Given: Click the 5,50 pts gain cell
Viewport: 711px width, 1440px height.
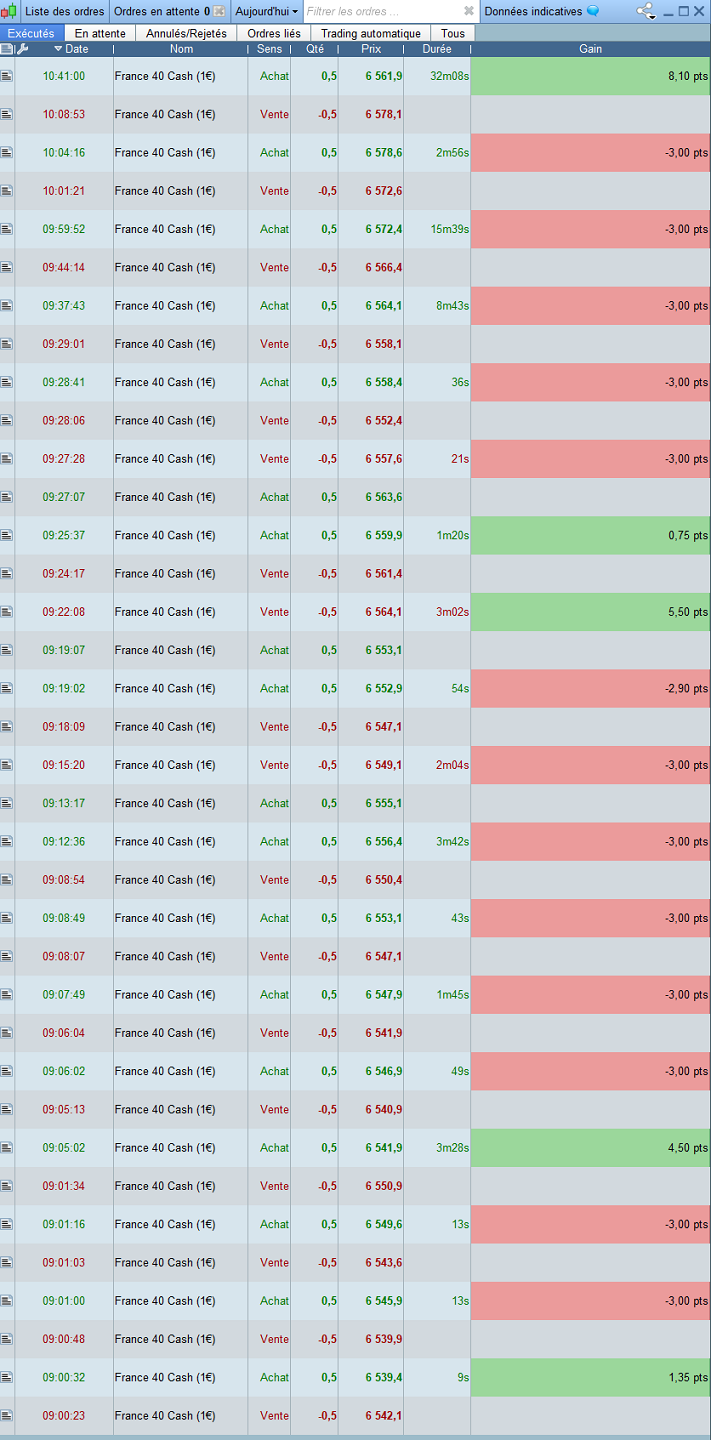Looking at the screenshot, I should (590, 612).
